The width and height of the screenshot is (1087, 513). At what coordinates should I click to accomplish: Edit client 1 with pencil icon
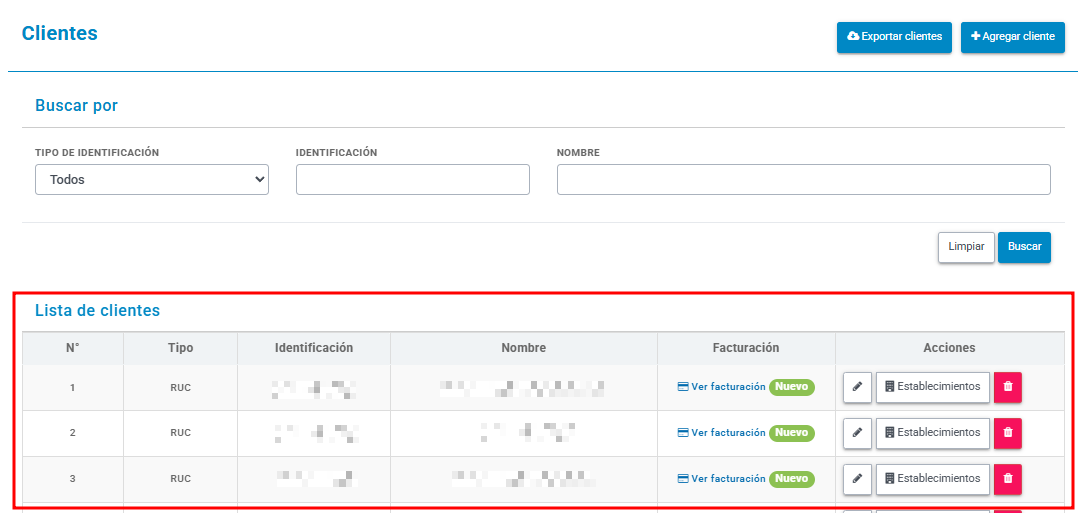pyautogui.click(x=857, y=387)
